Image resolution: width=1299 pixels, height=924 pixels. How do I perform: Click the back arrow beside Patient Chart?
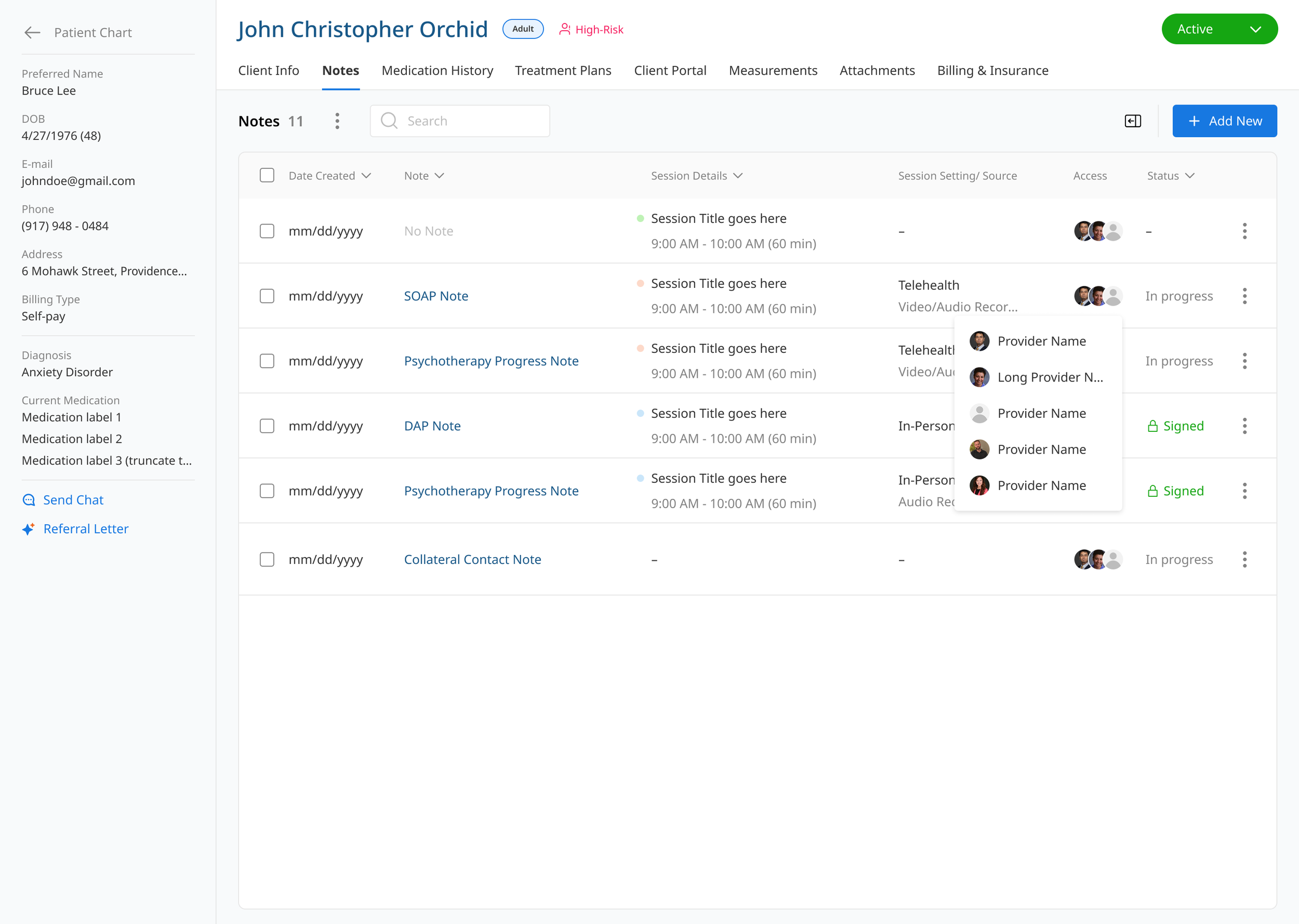click(x=32, y=32)
